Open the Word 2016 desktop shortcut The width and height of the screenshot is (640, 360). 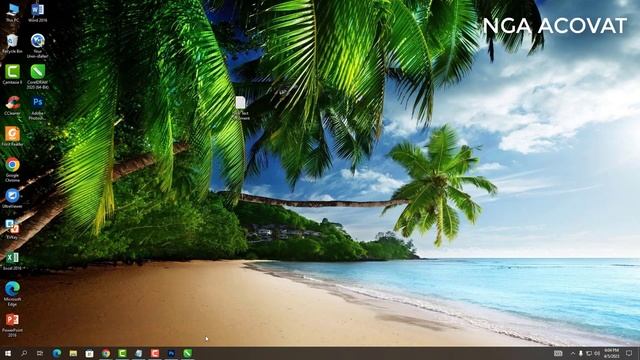(38, 12)
